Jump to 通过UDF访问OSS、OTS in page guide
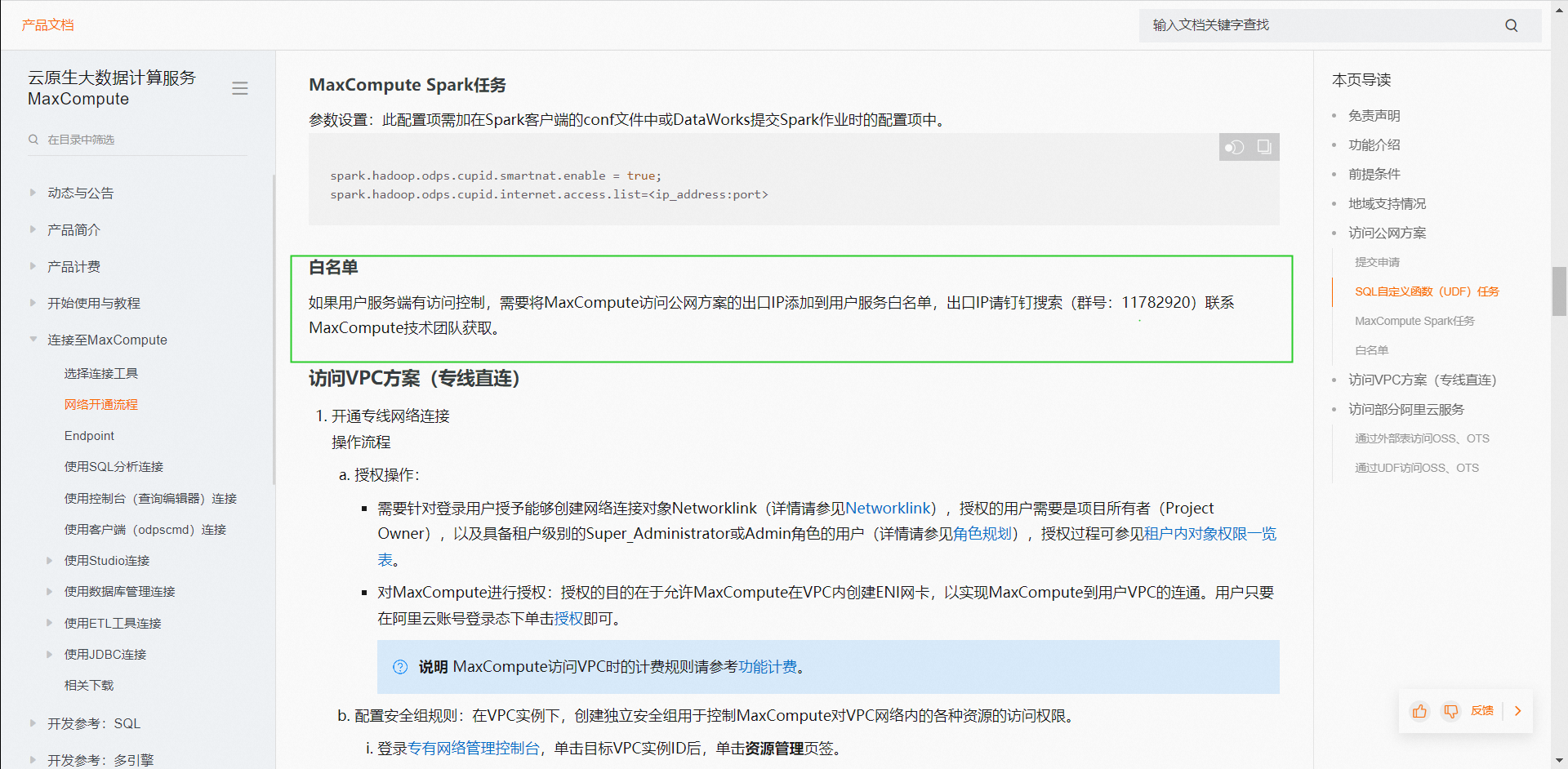This screenshot has width=1568, height=769. (x=1417, y=468)
